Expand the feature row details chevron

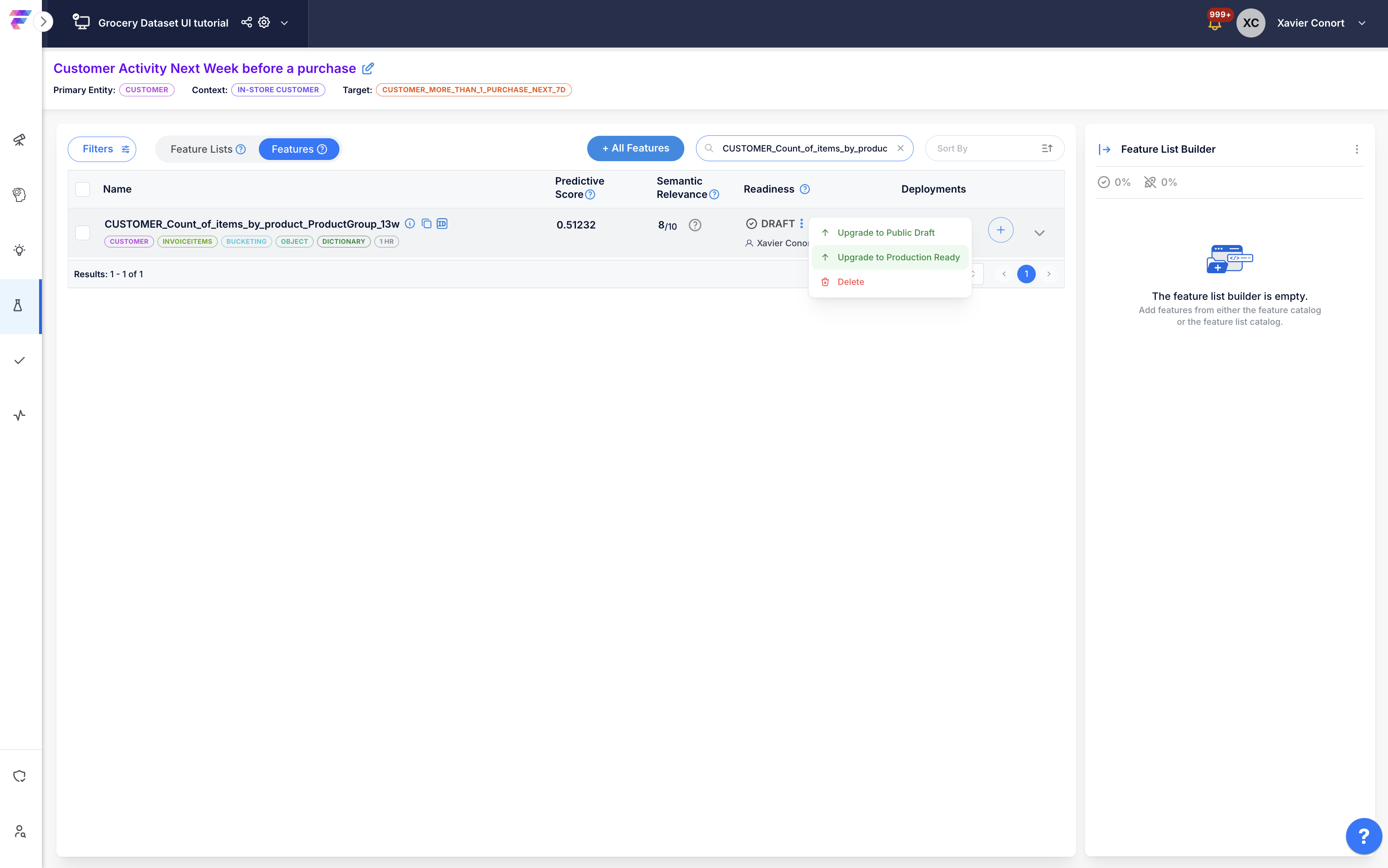(x=1039, y=233)
